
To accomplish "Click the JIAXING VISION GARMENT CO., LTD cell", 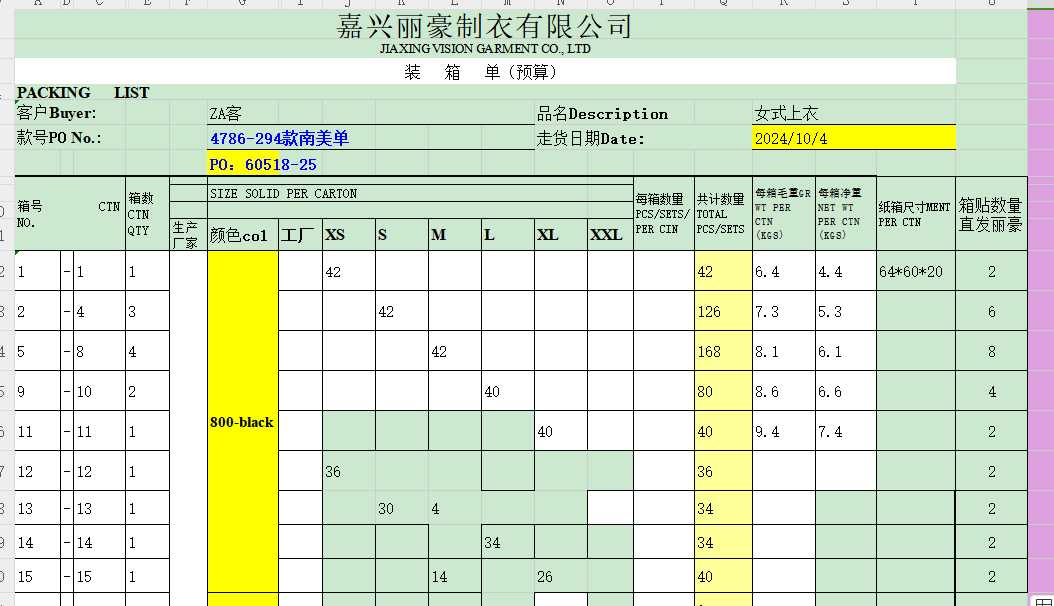I will [485, 49].
